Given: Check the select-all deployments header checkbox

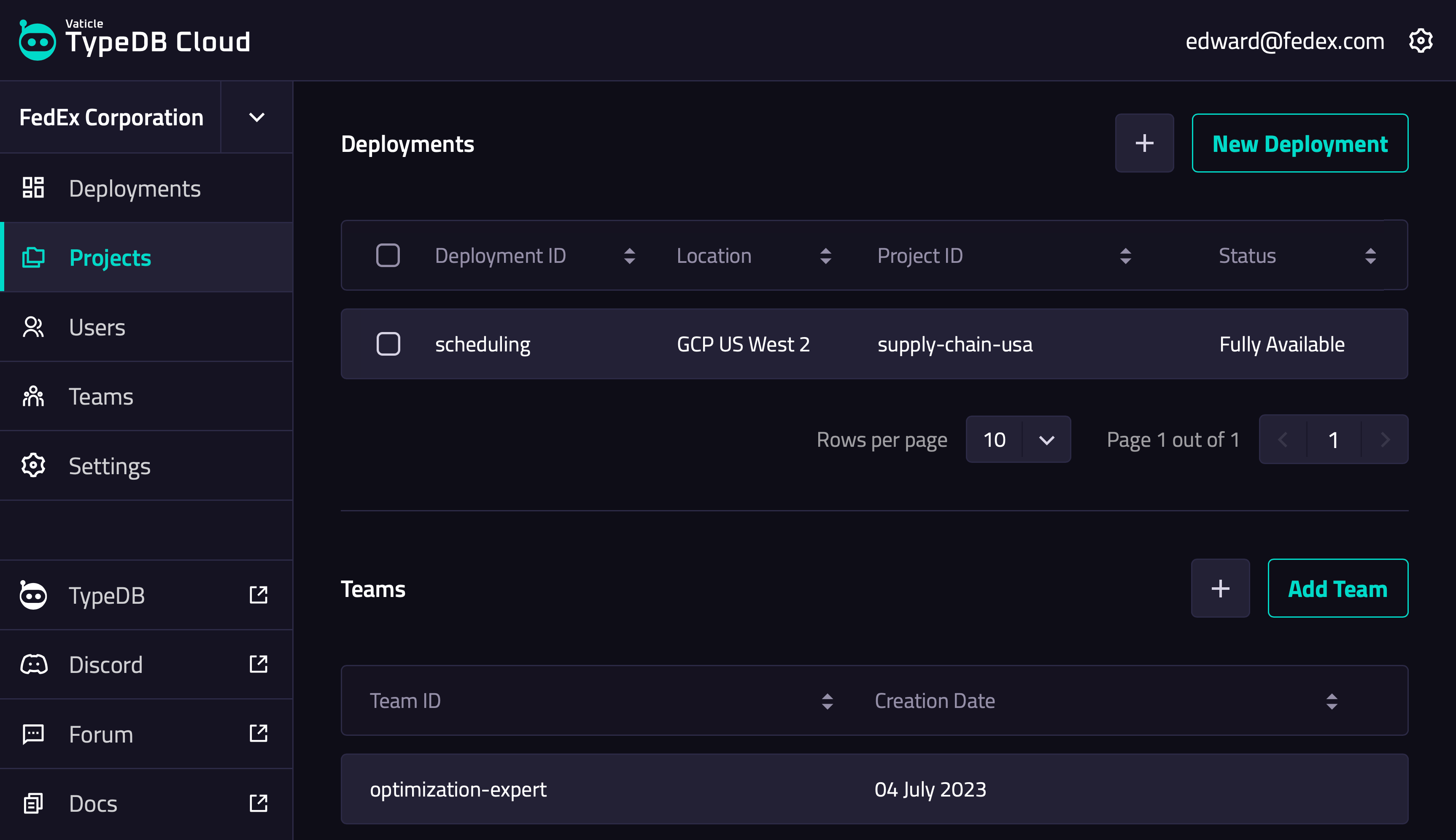Looking at the screenshot, I should pos(388,256).
